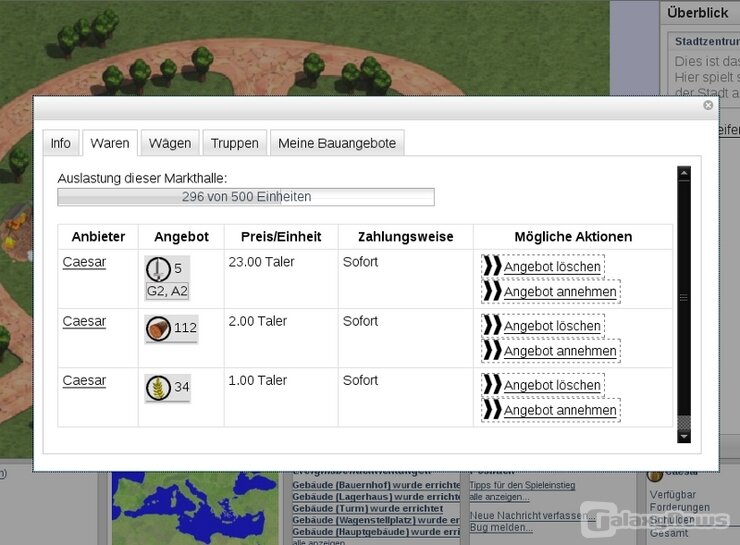Delete the 23.00 Taler sword offer

[552, 267]
